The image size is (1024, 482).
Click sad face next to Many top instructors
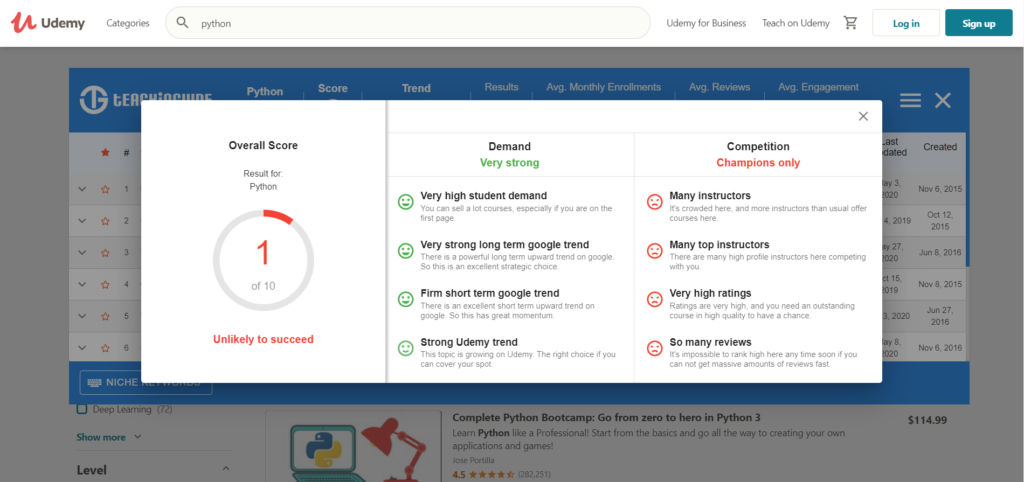pos(654,251)
